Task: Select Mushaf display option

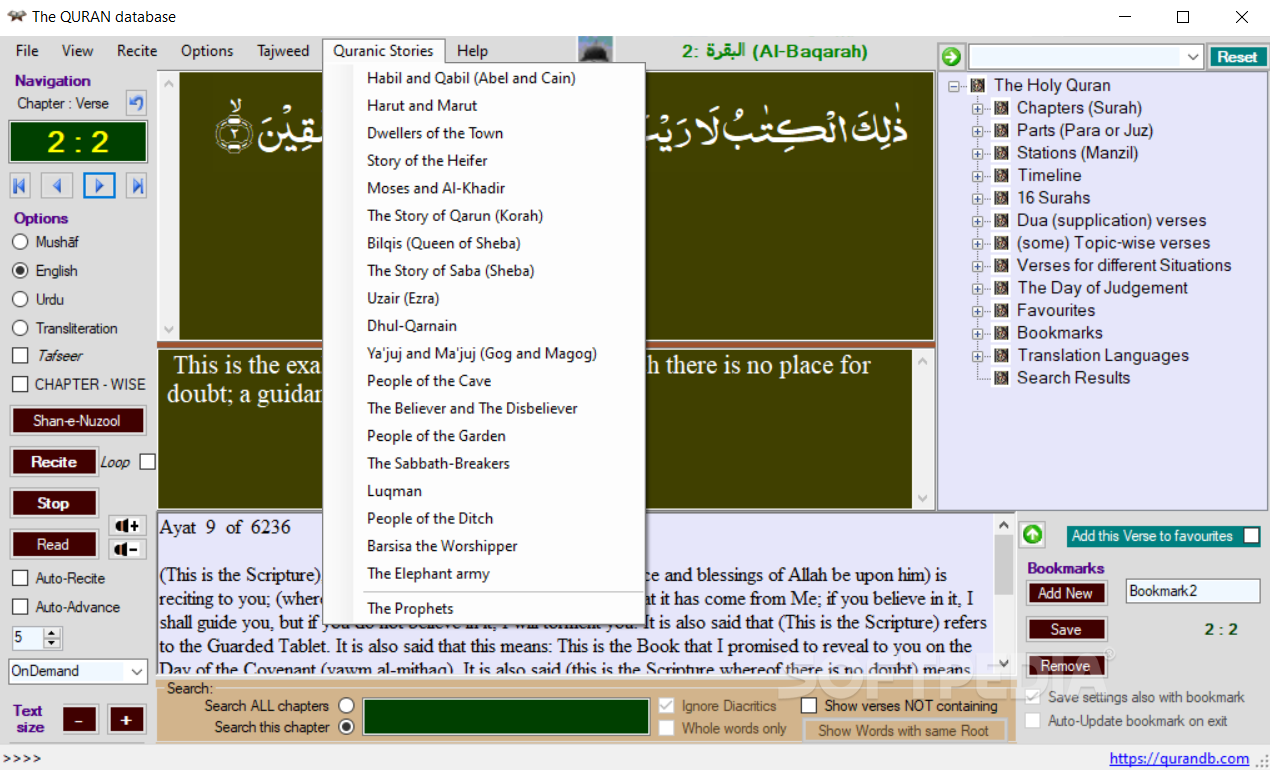Action: click(20, 242)
